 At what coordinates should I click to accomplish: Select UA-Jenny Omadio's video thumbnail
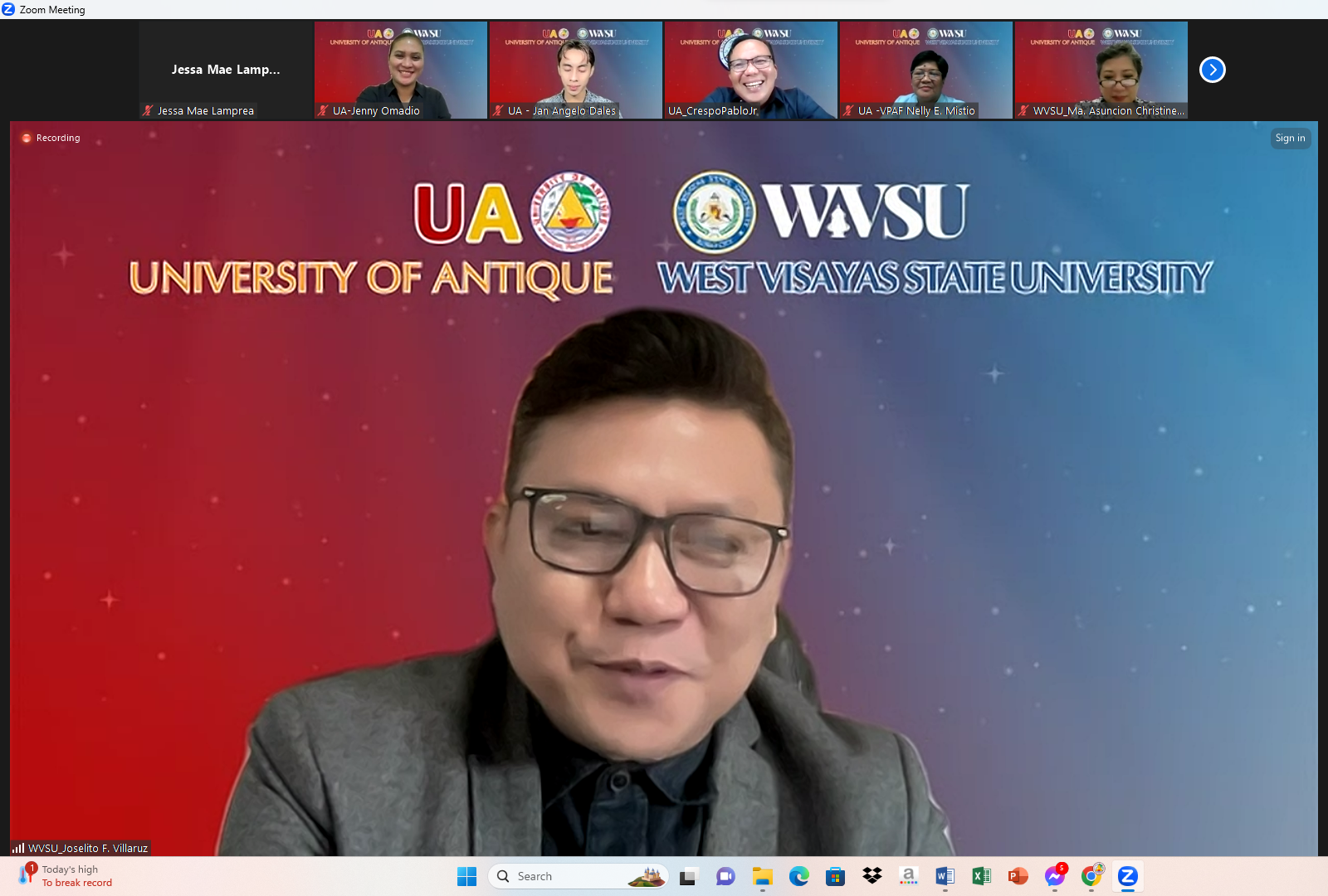pyautogui.click(x=401, y=70)
